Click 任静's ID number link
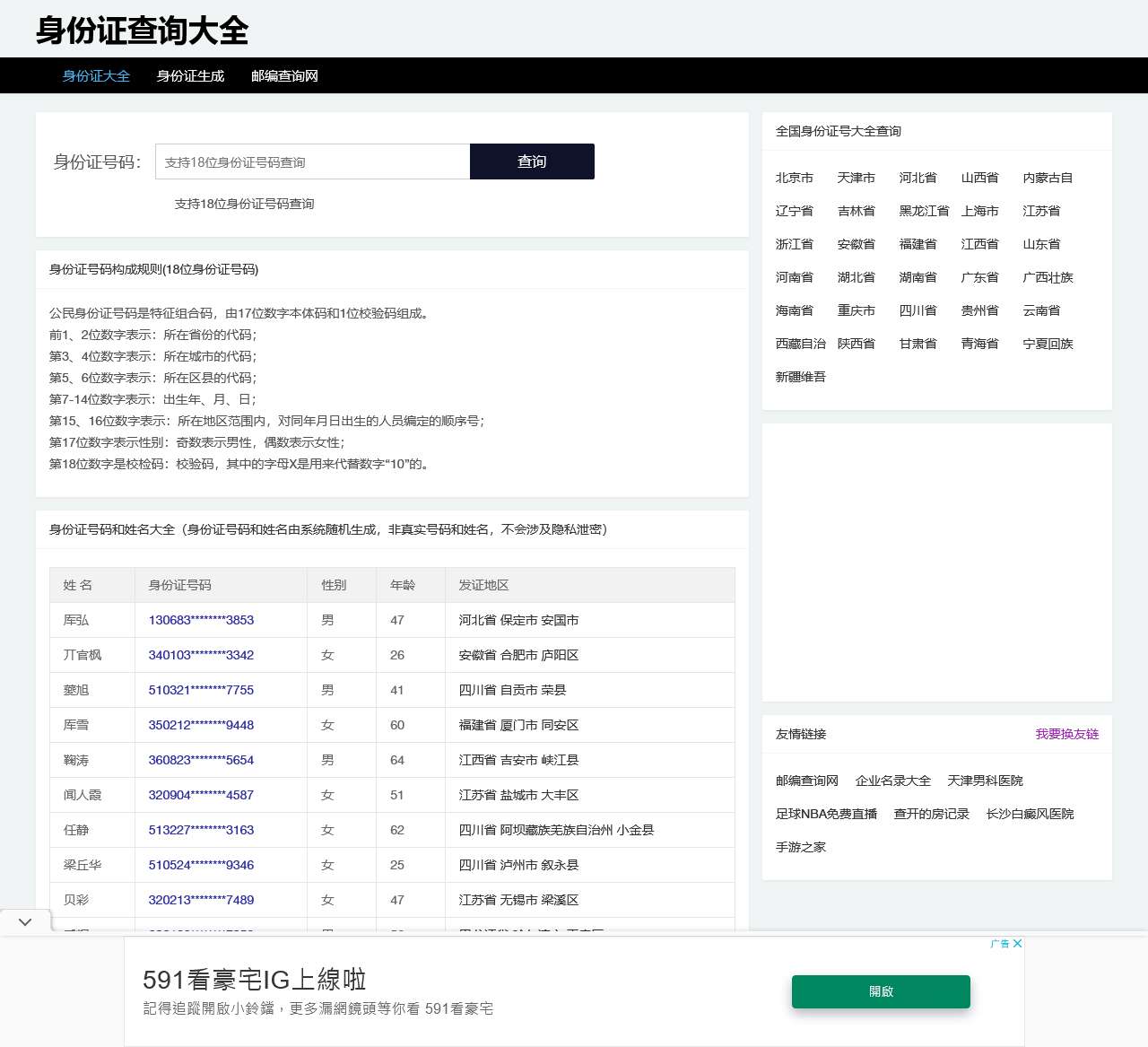The image size is (1148, 1047). click(x=200, y=830)
